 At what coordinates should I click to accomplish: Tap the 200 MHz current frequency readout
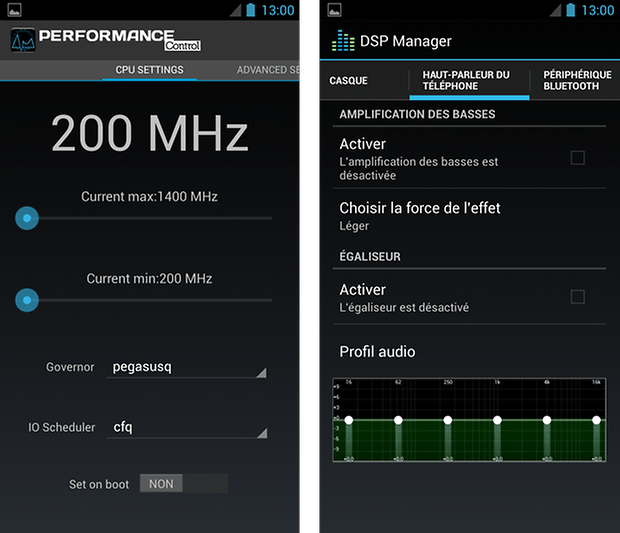pyautogui.click(x=149, y=133)
